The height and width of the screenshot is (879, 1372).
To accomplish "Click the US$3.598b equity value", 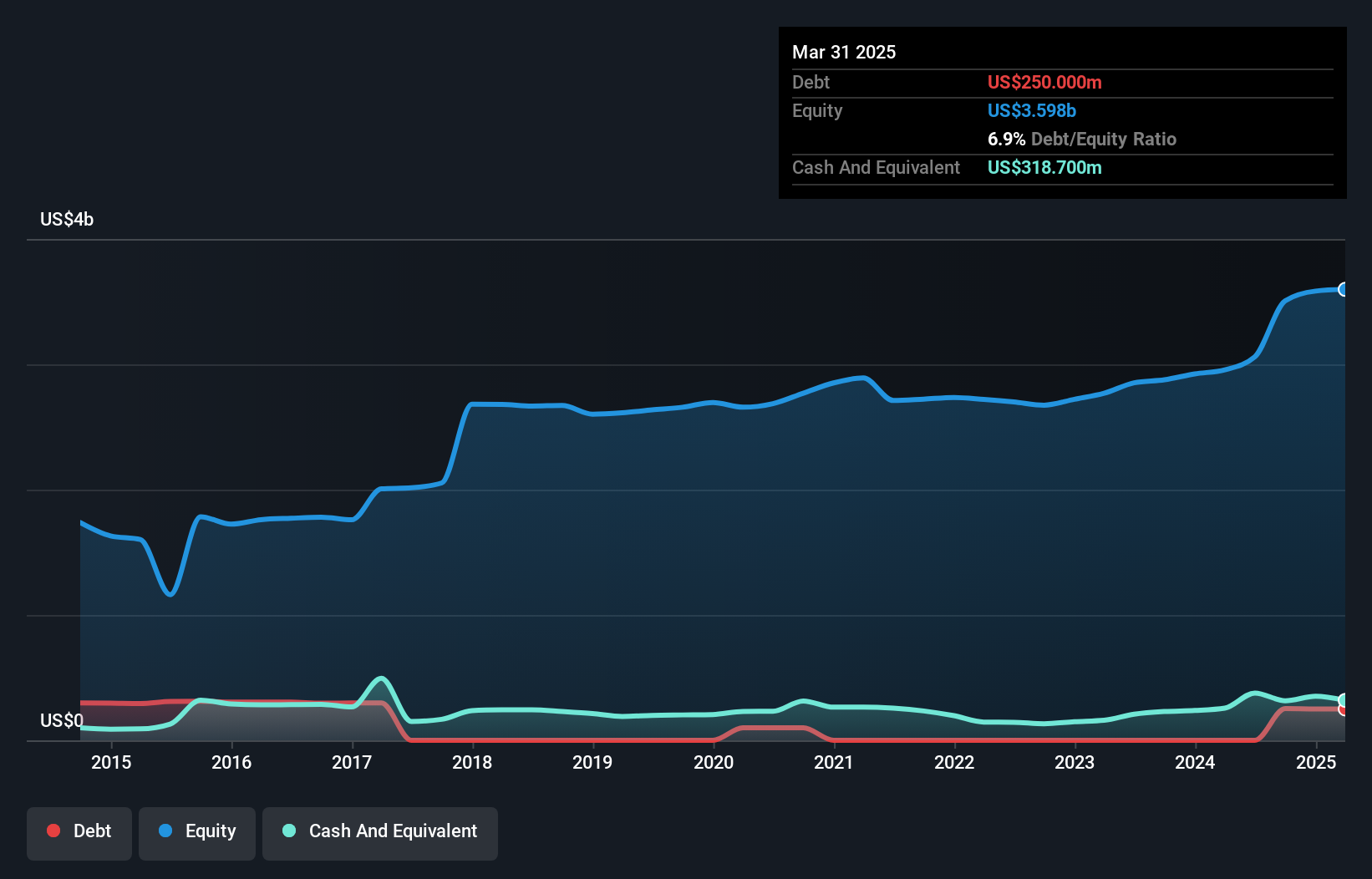I will [x=1032, y=110].
